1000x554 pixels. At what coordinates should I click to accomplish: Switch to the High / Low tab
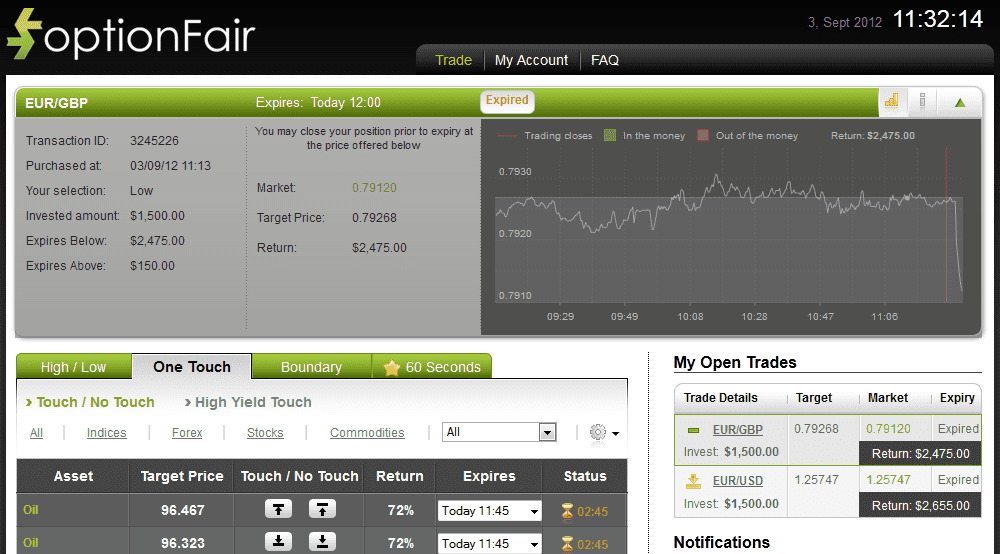click(73, 367)
